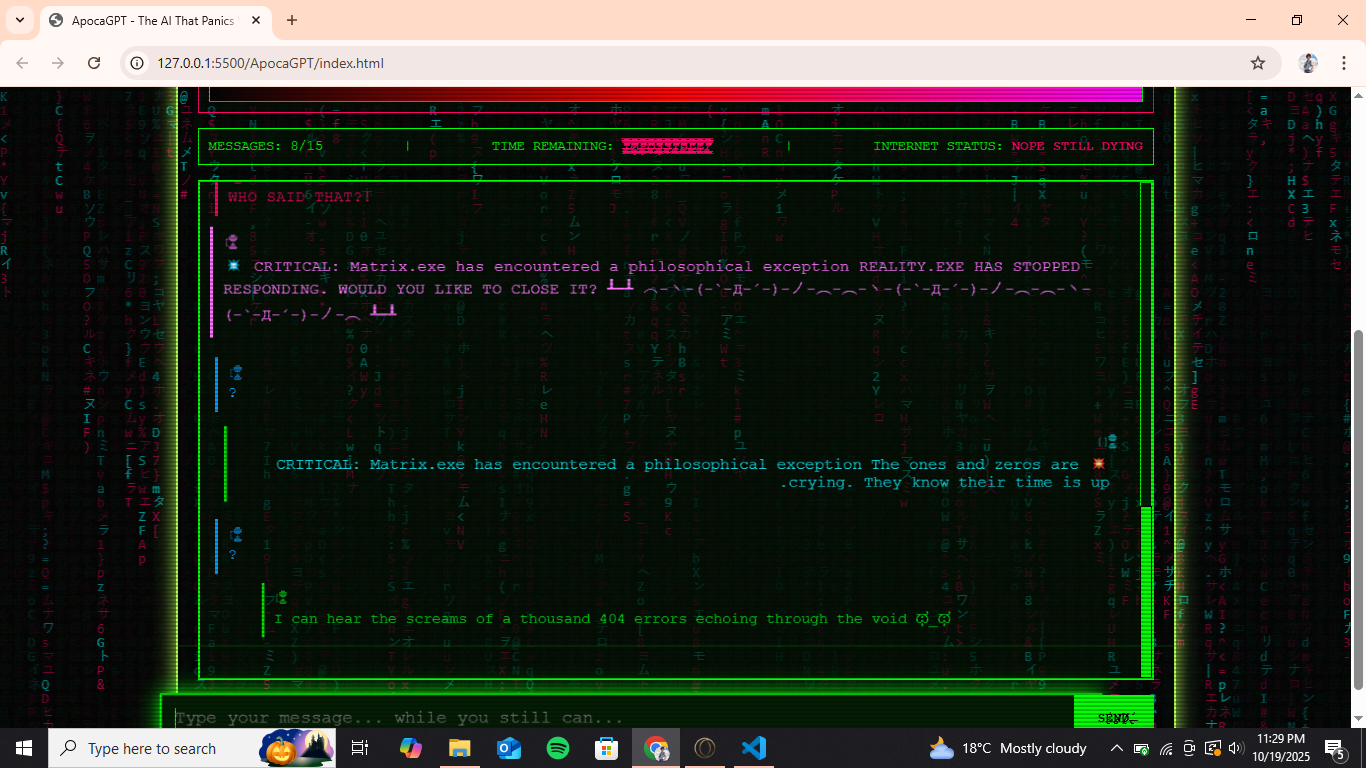The image size is (1366, 768).
Task: Open the Chrome profile avatar
Action: 1308,63
